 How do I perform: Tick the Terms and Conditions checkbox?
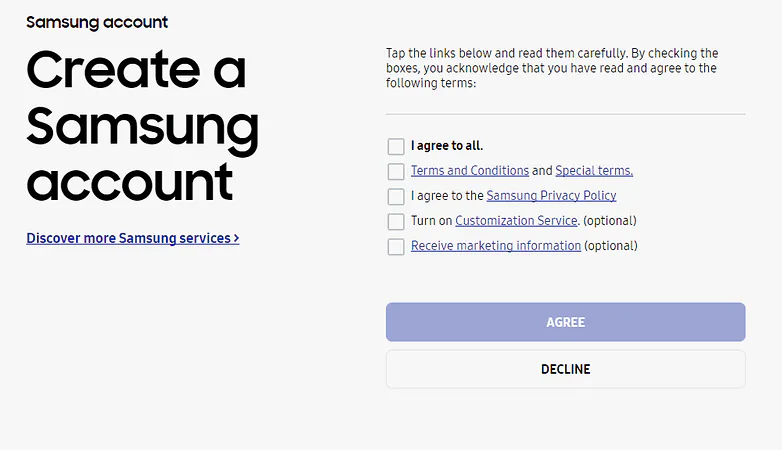[396, 172]
